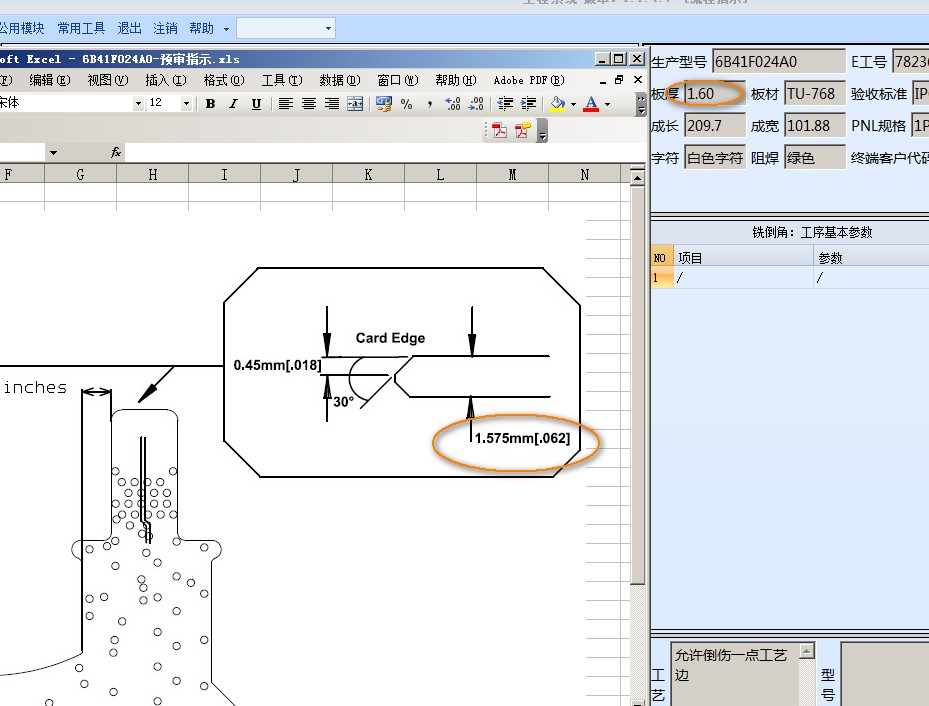The image size is (929, 706).
Task: Click Increase Decimal icon
Action: [x=453, y=104]
